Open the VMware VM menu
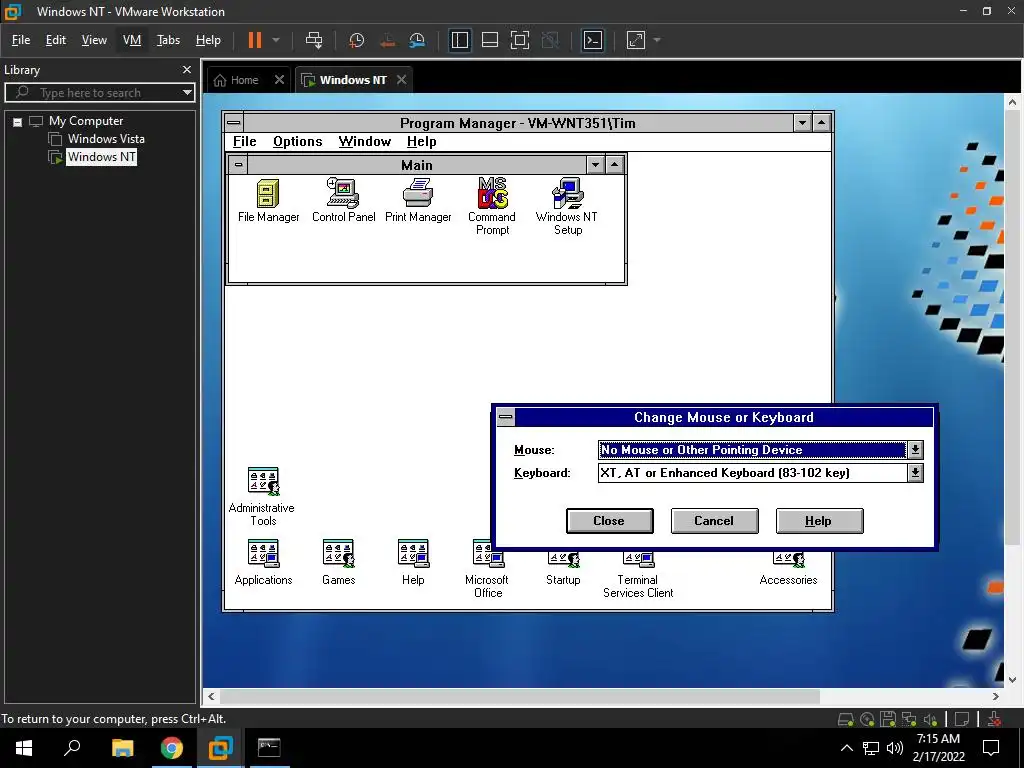 click(132, 40)
